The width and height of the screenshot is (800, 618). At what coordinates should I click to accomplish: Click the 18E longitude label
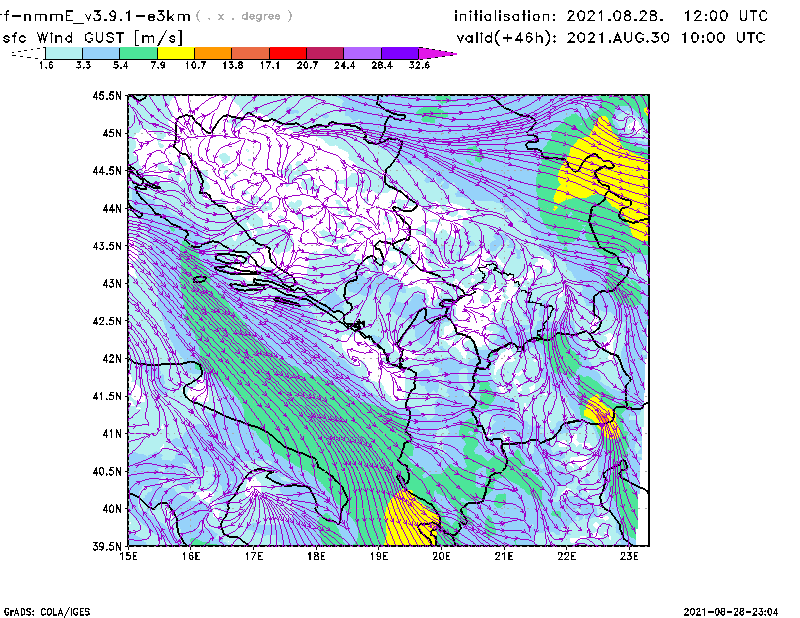316,556
